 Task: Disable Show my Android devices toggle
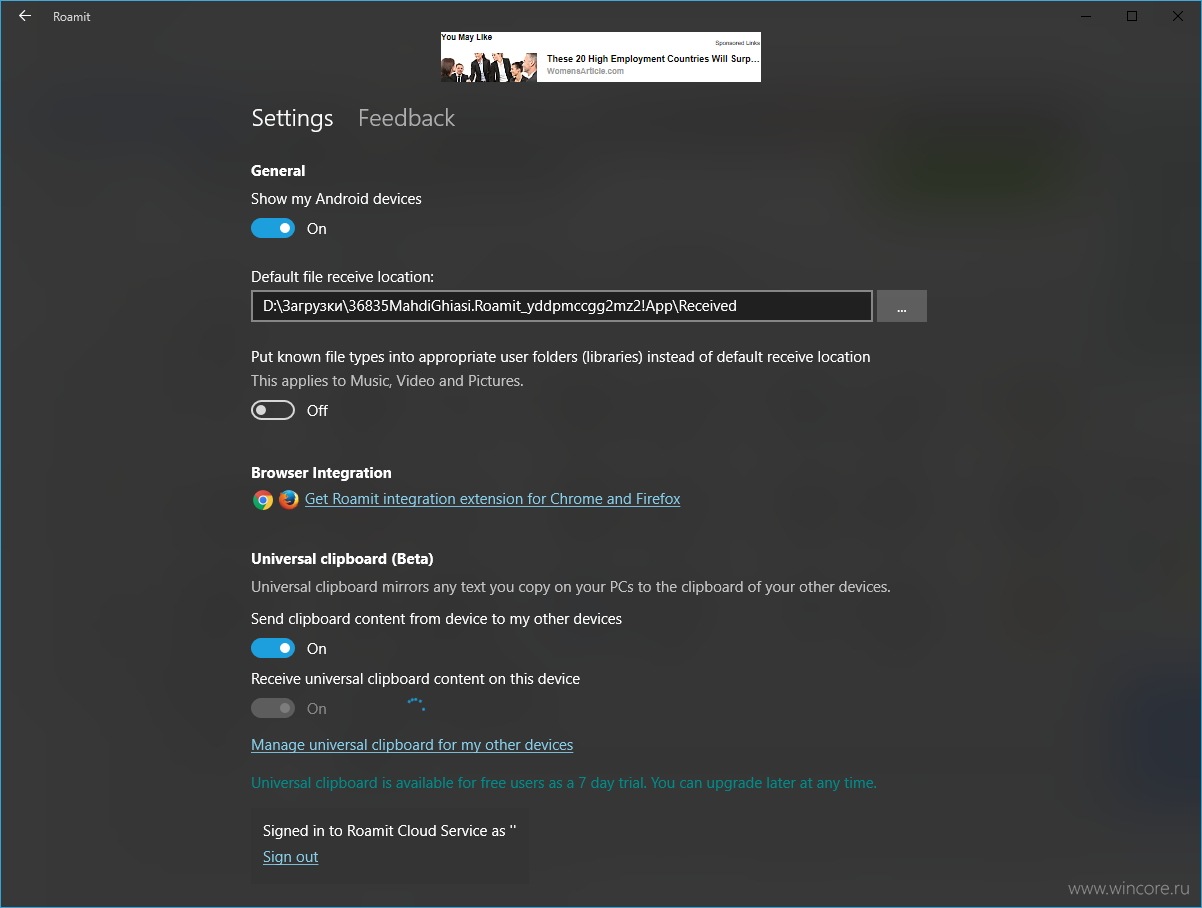pos(273,229)
